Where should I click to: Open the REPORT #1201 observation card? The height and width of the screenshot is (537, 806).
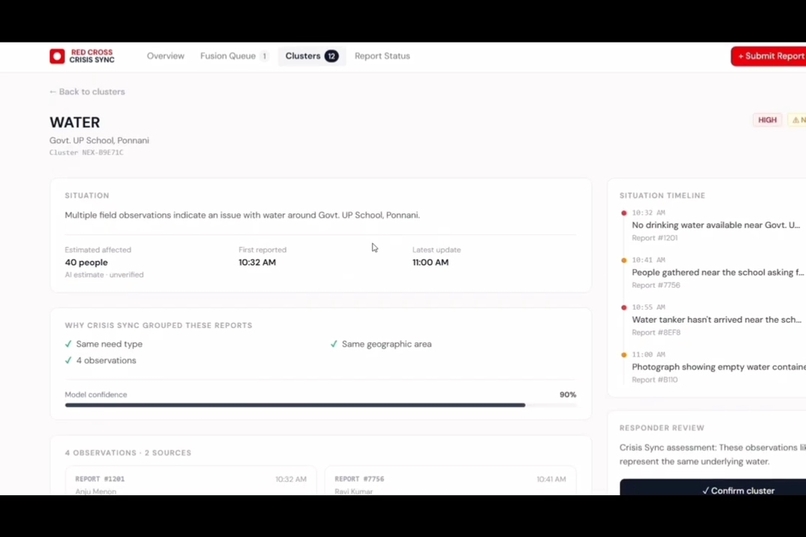(x=191, y=481)
